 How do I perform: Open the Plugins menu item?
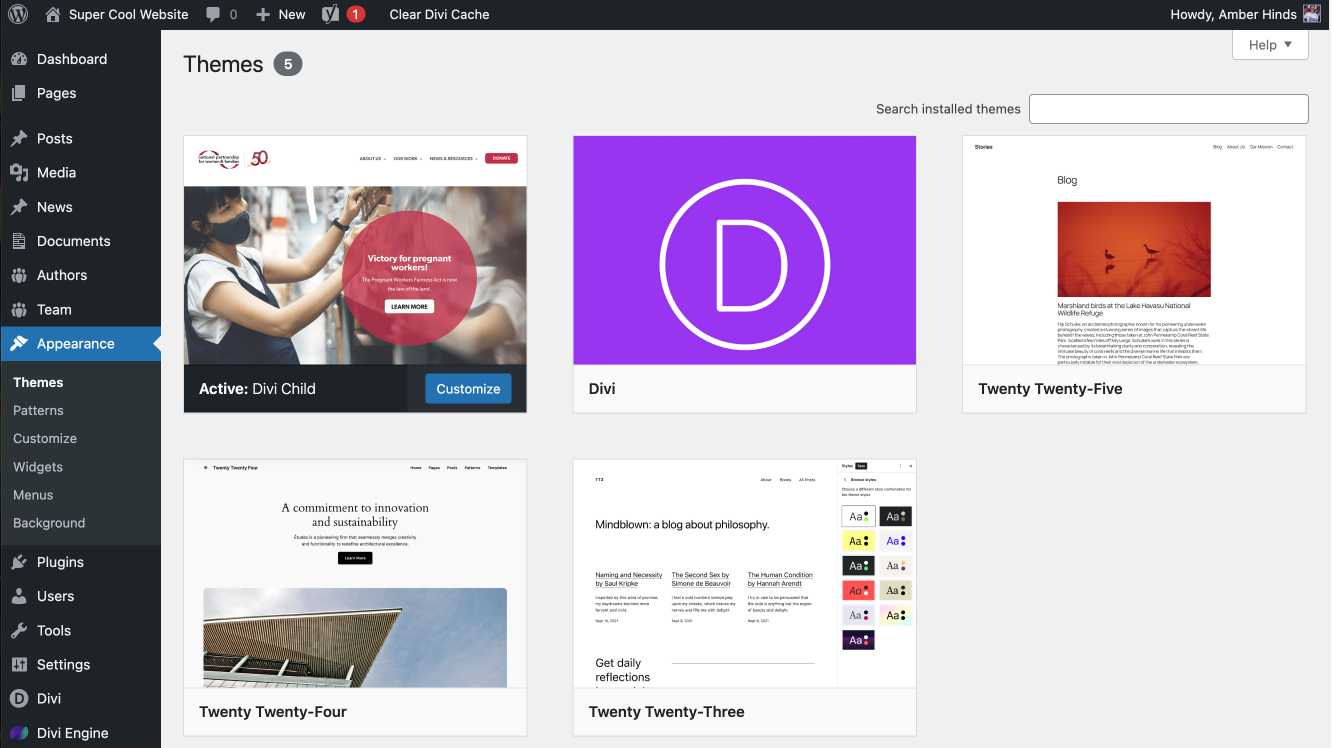[80, 562]
